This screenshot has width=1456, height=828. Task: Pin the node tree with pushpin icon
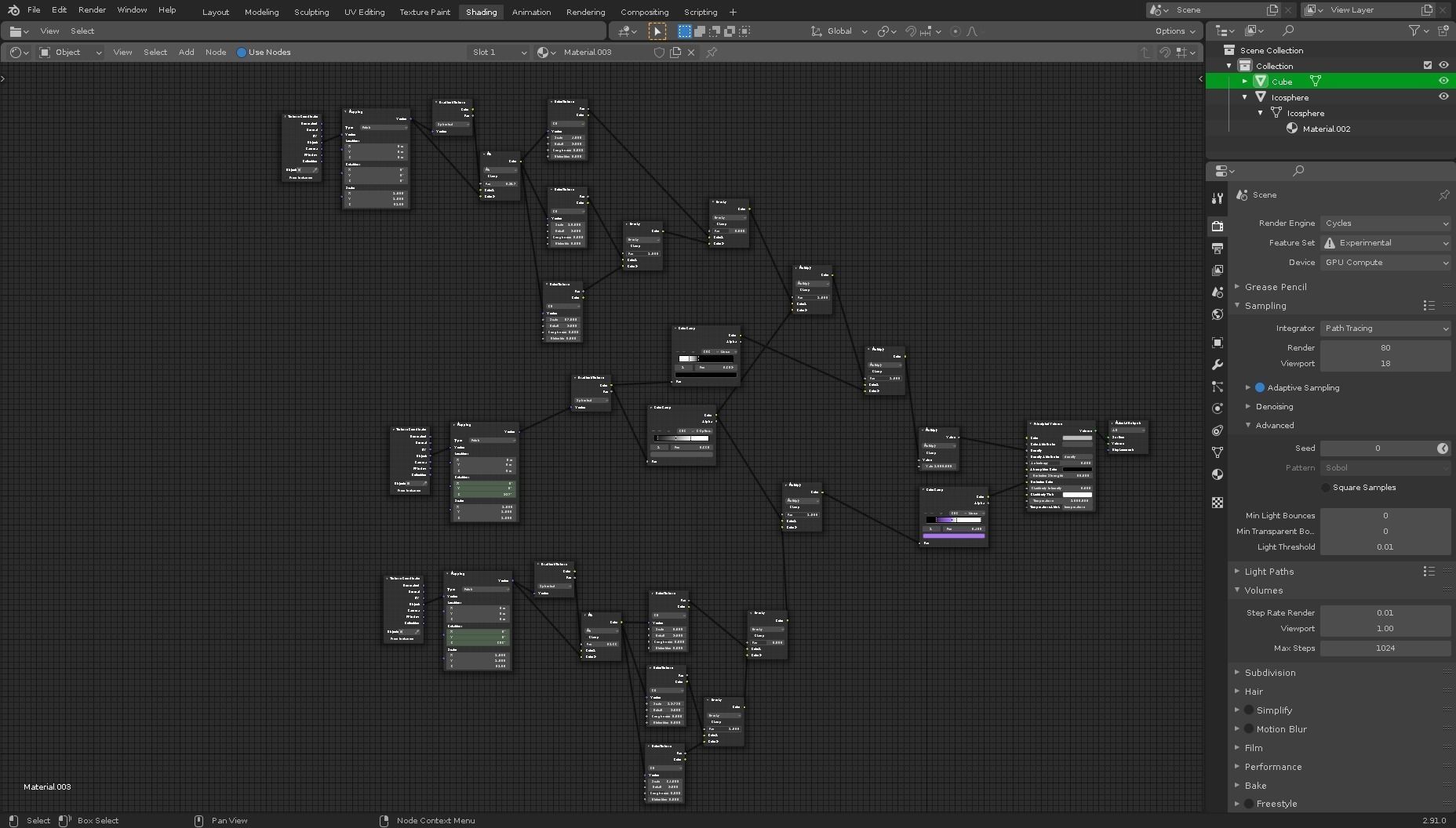(x=712, y=53)
